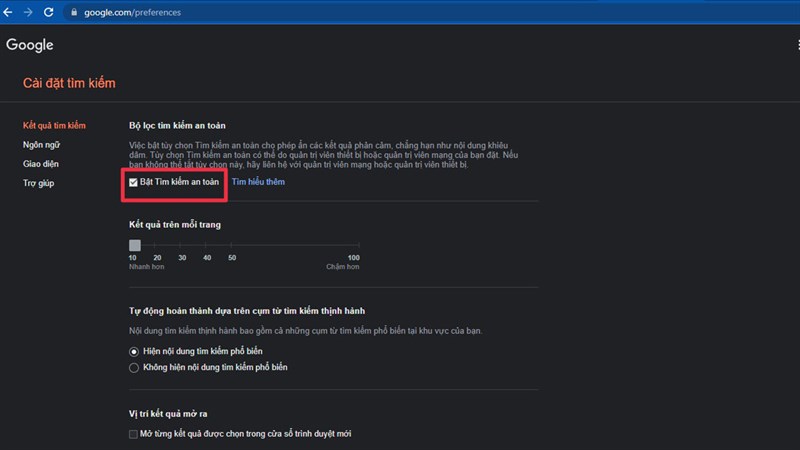Click the results-per-page slider handle
The width and height of the screenshot is (800, 450).
135,245
